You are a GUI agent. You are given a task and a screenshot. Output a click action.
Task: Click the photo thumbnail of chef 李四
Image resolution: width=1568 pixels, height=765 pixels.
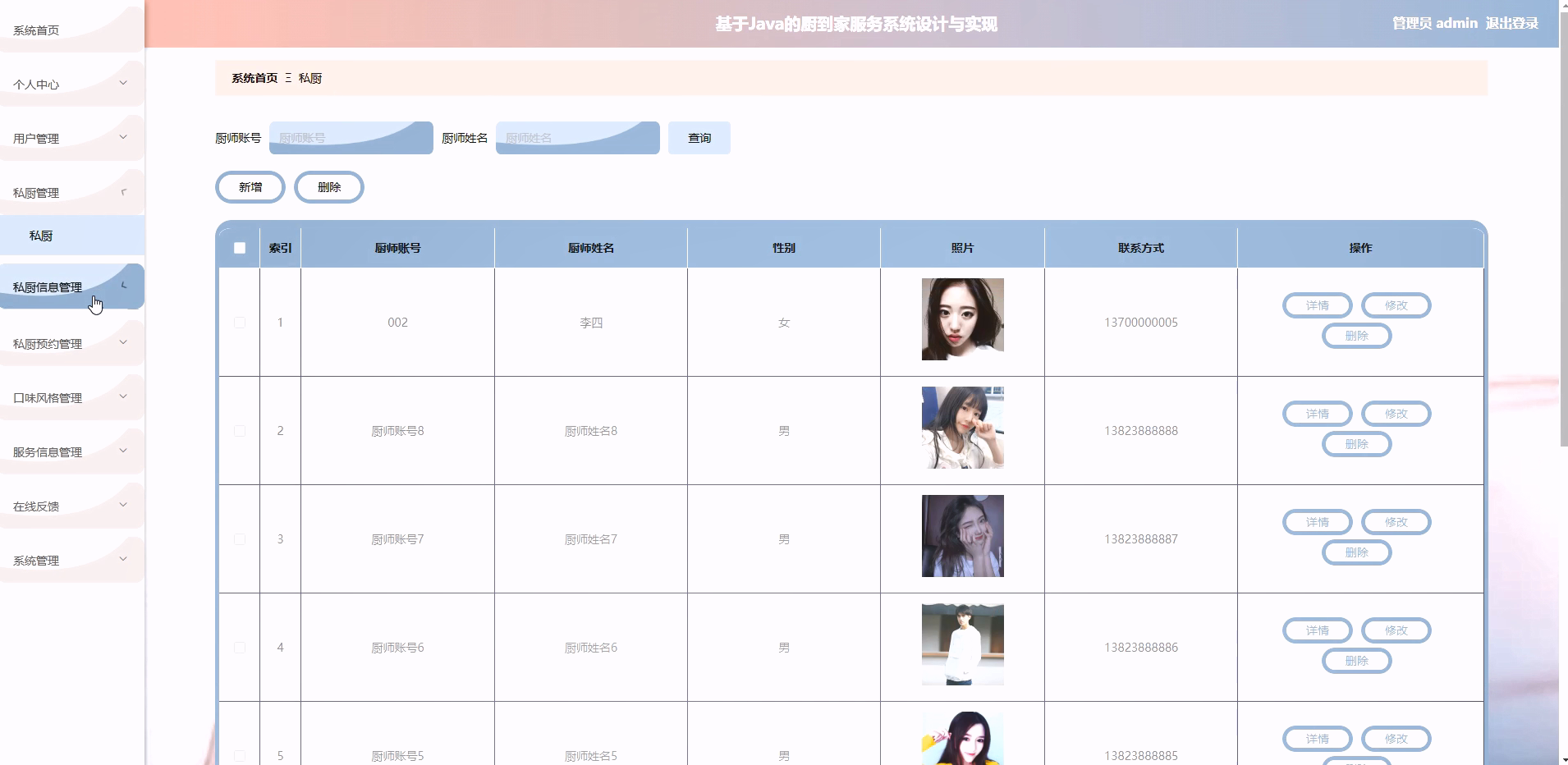click(x=962, y=319)
